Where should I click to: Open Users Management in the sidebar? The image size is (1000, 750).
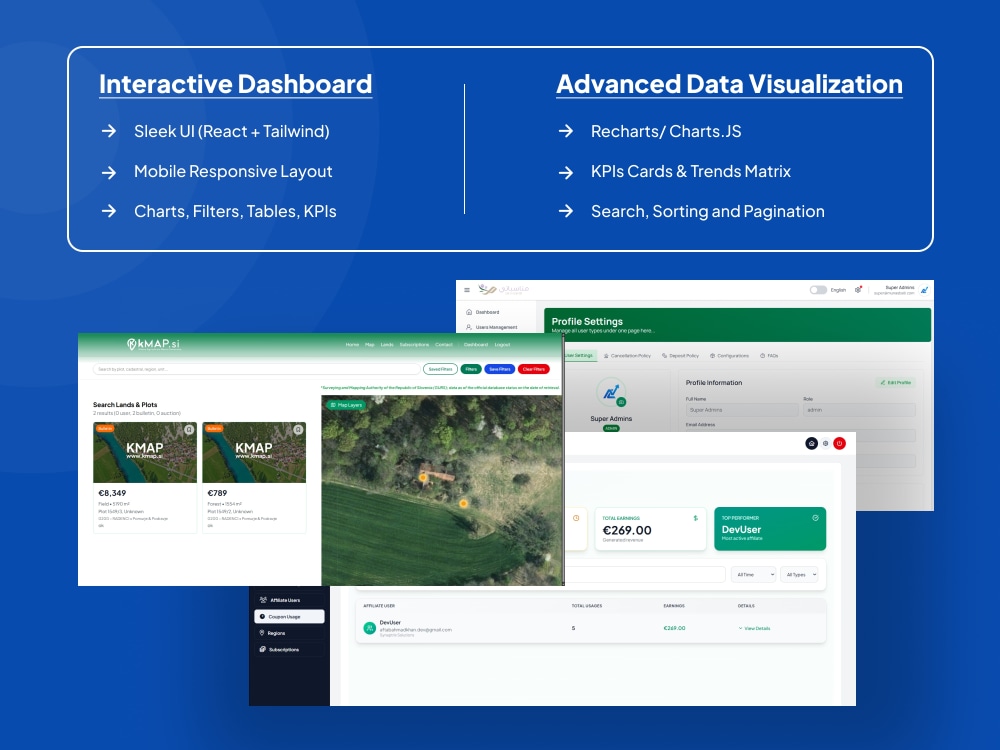[x=491, y=327]
